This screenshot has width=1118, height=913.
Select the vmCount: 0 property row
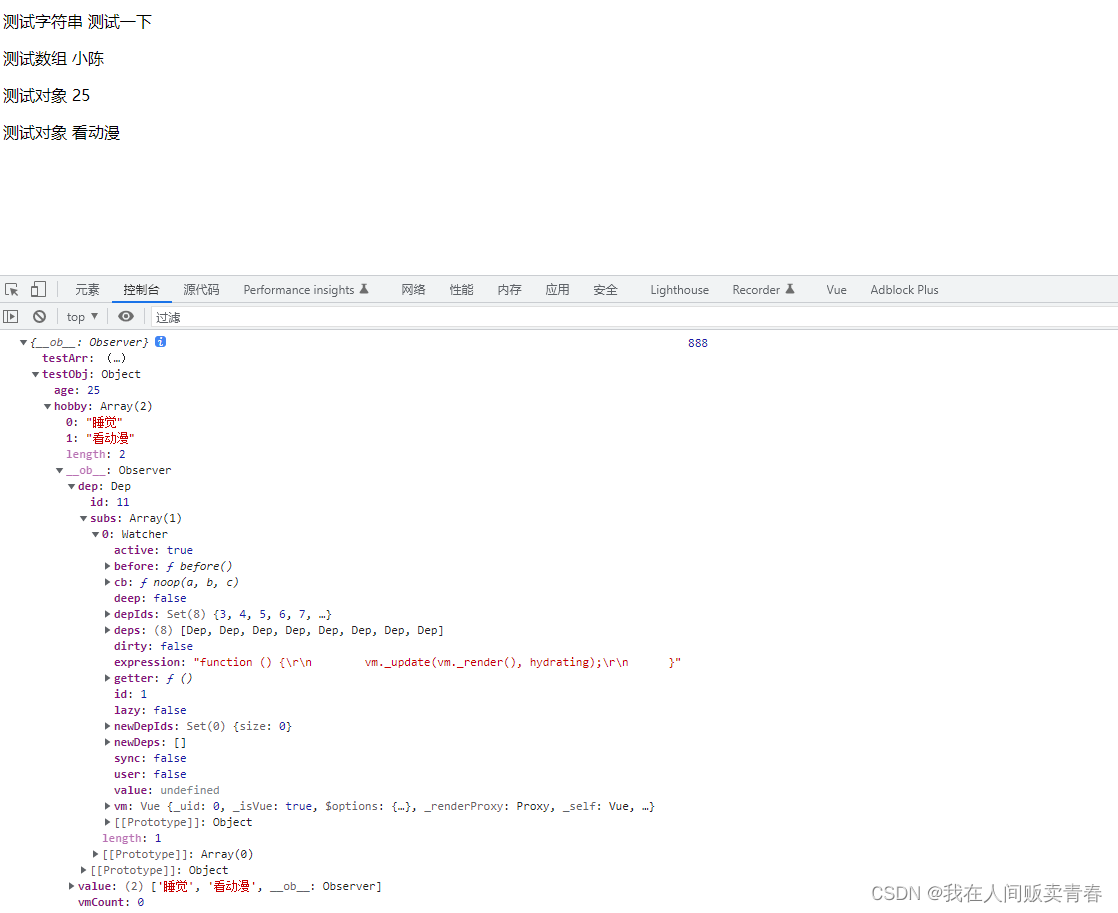tap(111, 902)
